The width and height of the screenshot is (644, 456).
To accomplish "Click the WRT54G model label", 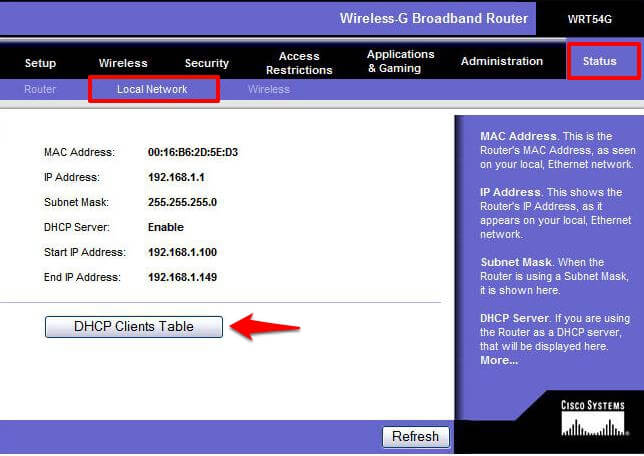I will coord(590,19).
